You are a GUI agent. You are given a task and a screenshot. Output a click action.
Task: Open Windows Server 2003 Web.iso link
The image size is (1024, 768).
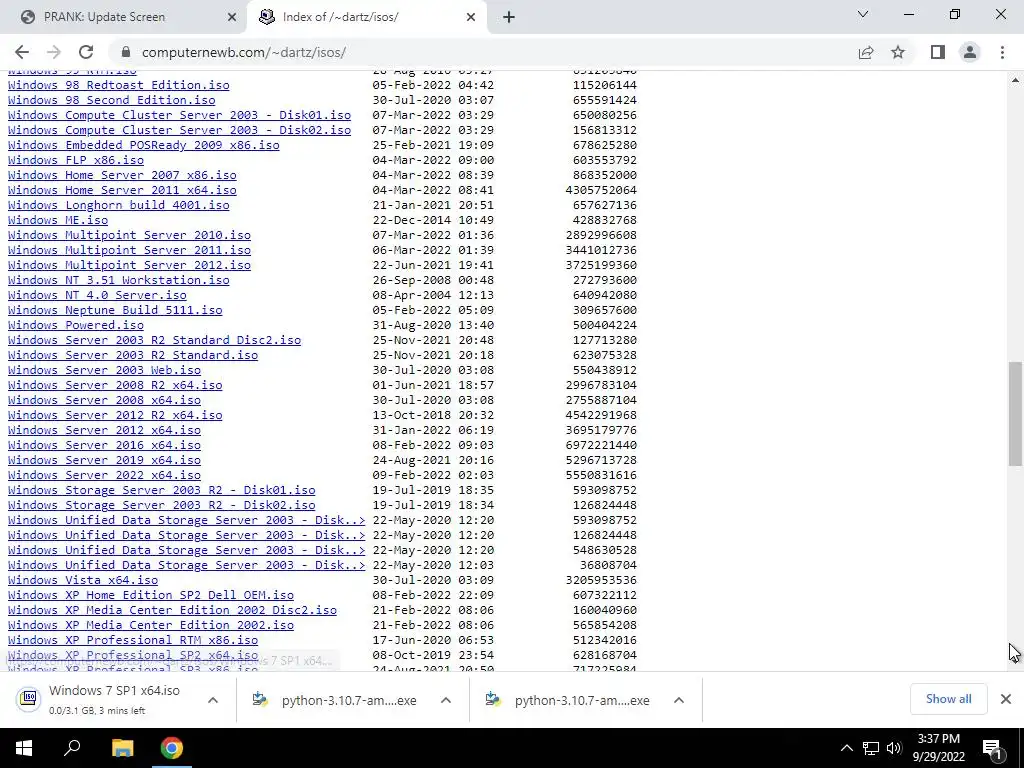104,370
